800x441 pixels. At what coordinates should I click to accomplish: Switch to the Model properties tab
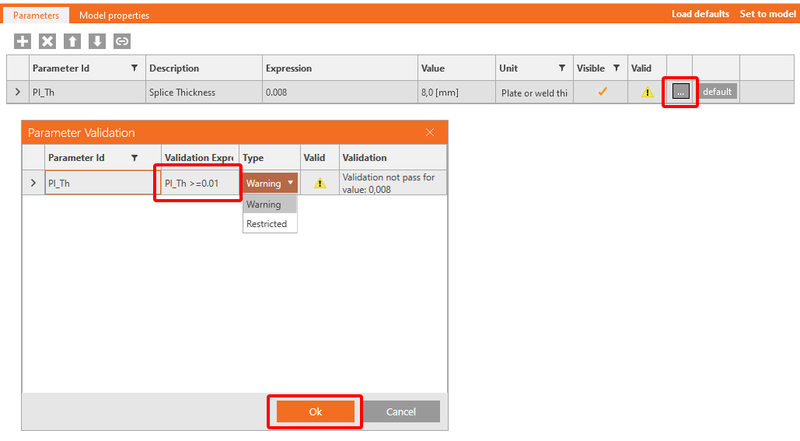pyautogui.click(x=114, y=16)
